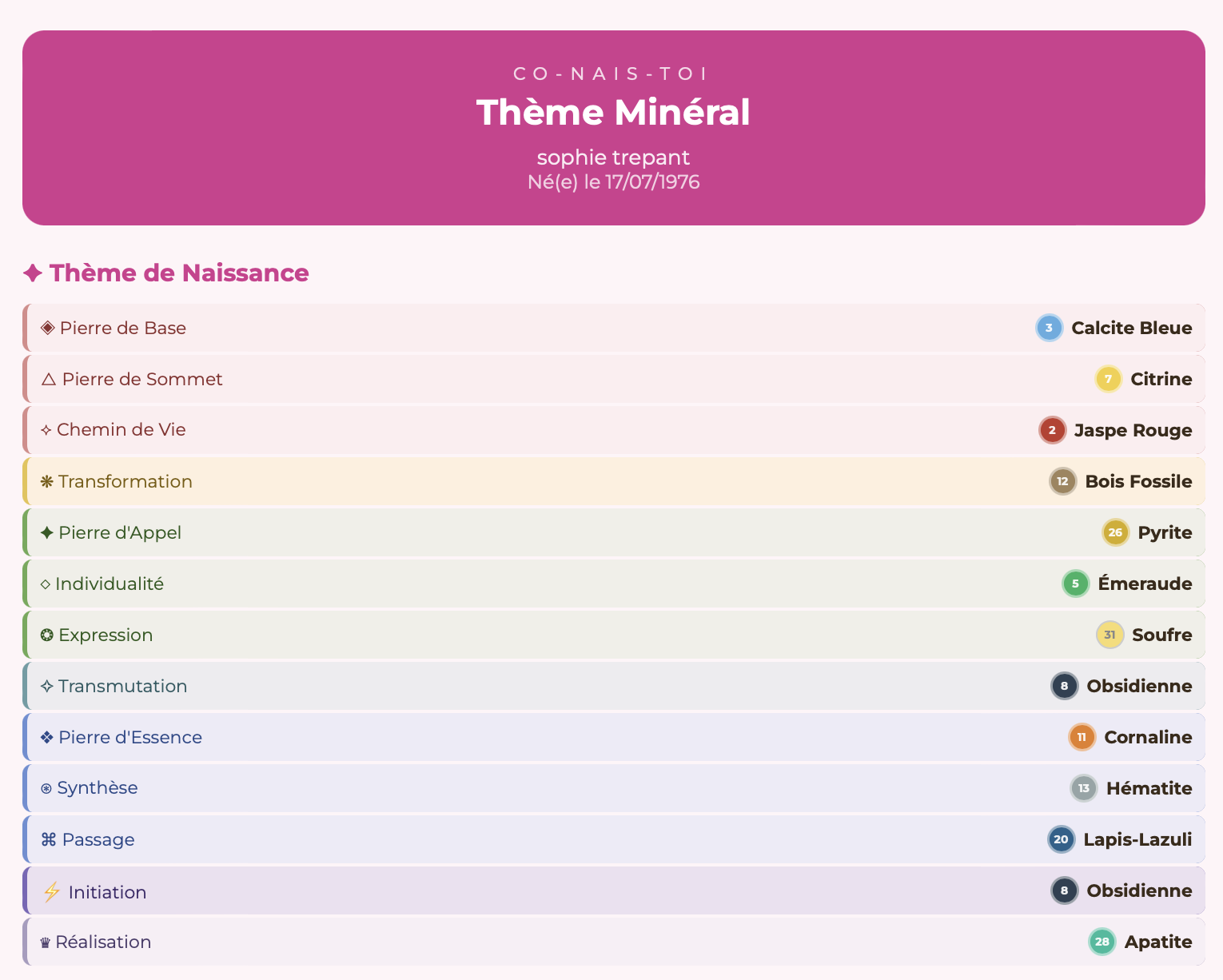The height and width of the screenshot is (980, 1223).
Task: Click the Pyrite stone name
Action: [1165, 532]
